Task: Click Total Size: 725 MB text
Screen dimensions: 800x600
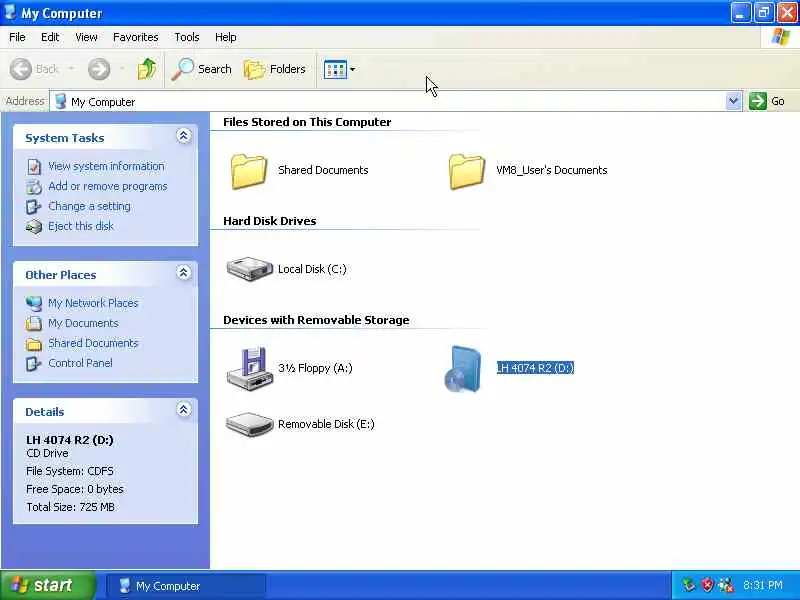Action: tap(70, 507)
